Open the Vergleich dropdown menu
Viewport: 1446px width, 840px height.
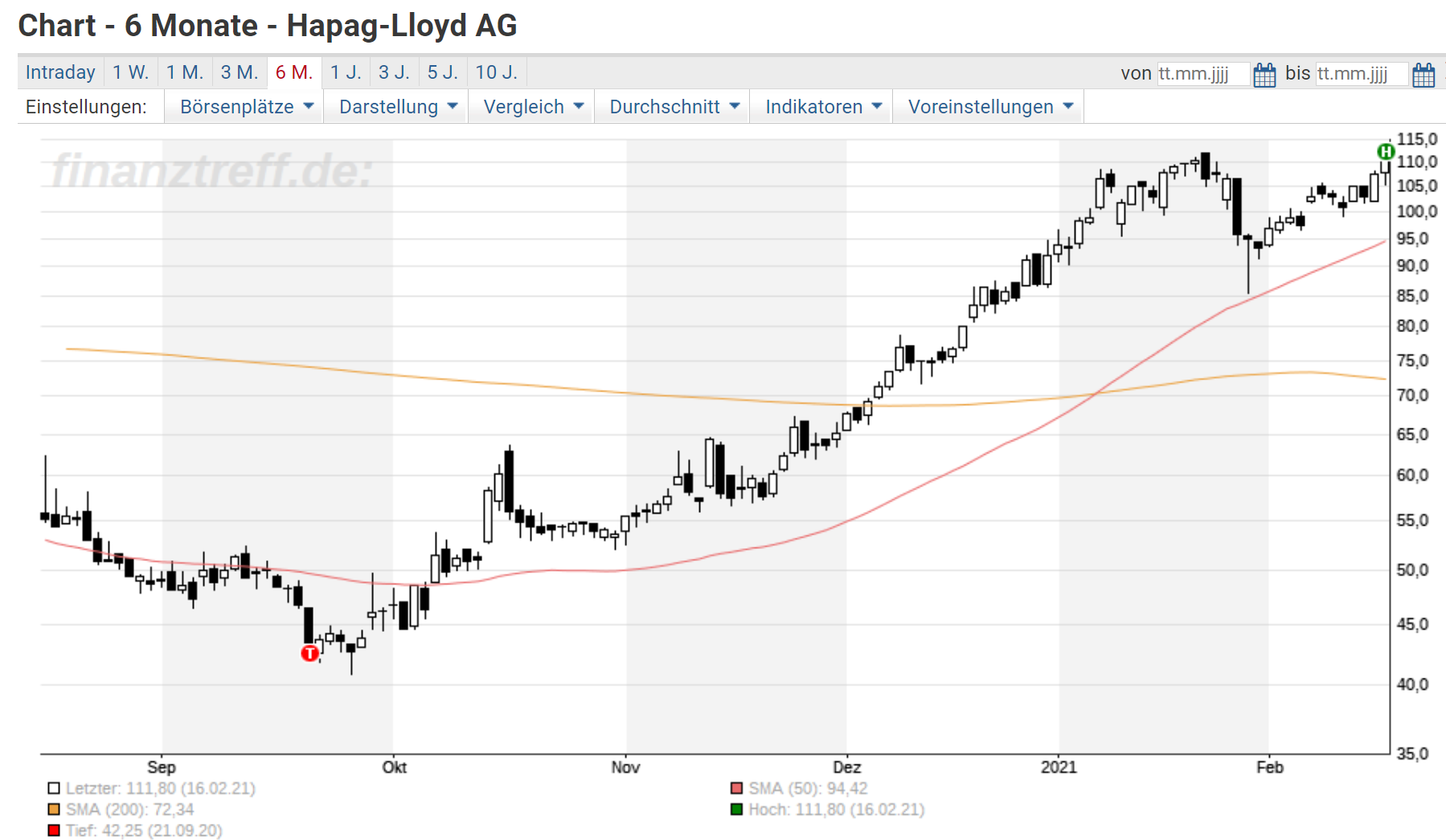pyautogui.click(x=530, y=107)
